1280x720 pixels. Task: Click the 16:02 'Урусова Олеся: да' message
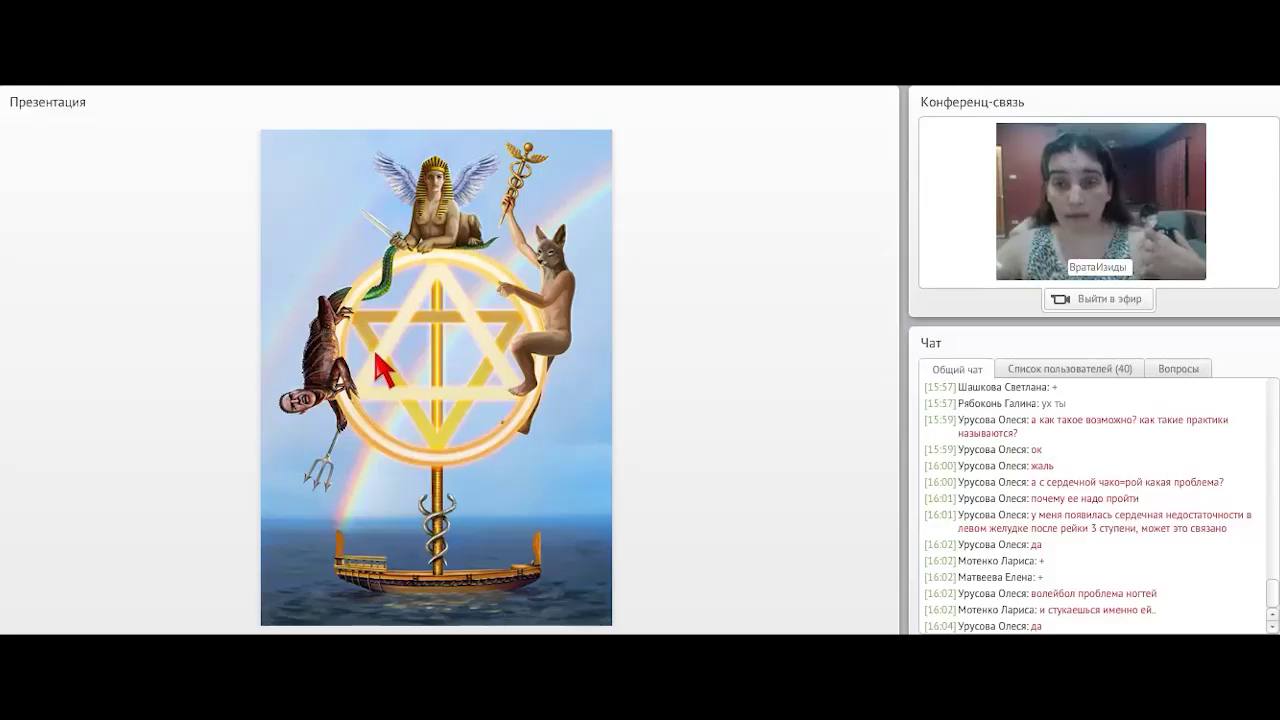pos(983,545)
